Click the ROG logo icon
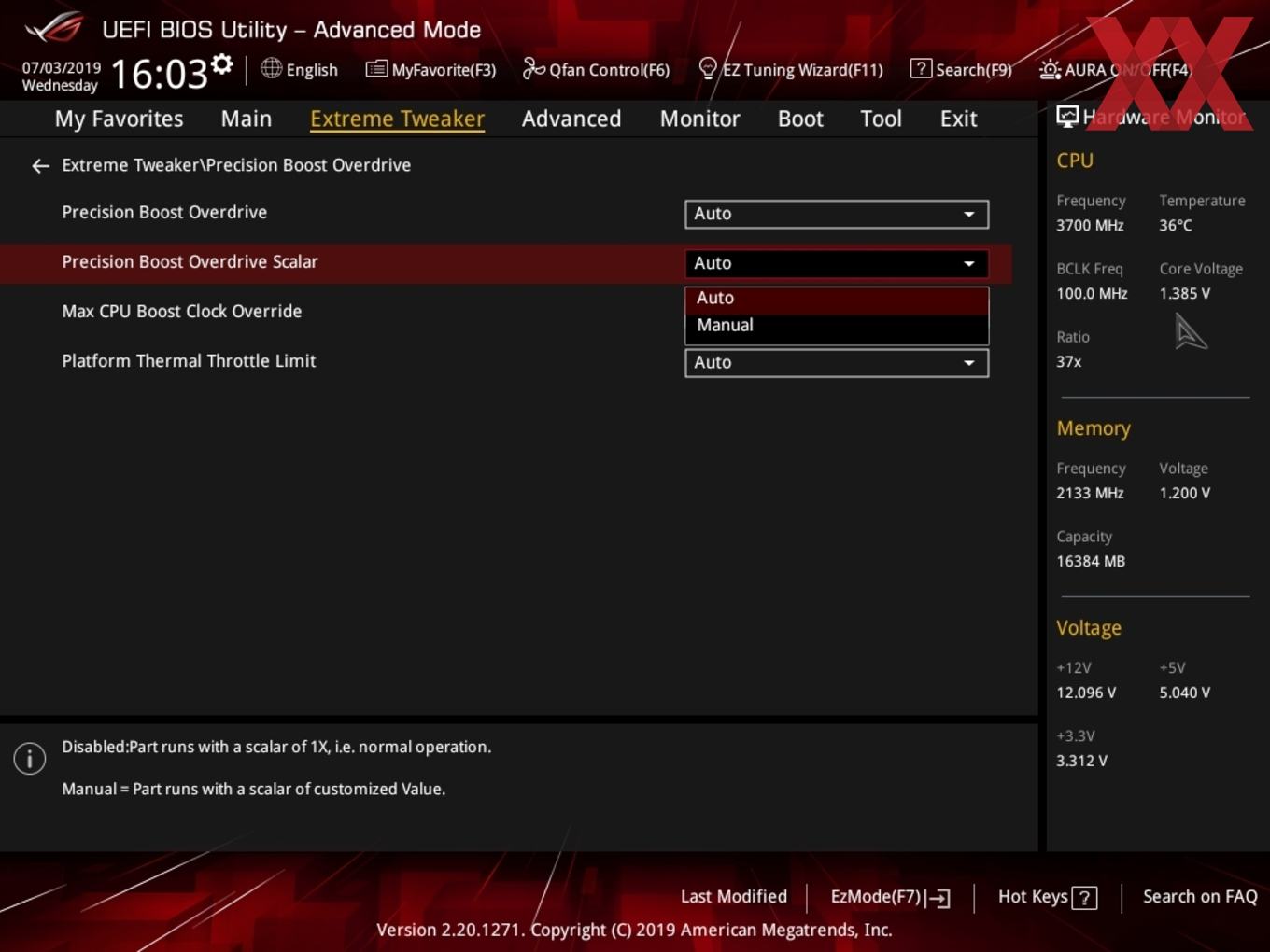Screen dimensions: 1270x952 (x=54, y=28)
